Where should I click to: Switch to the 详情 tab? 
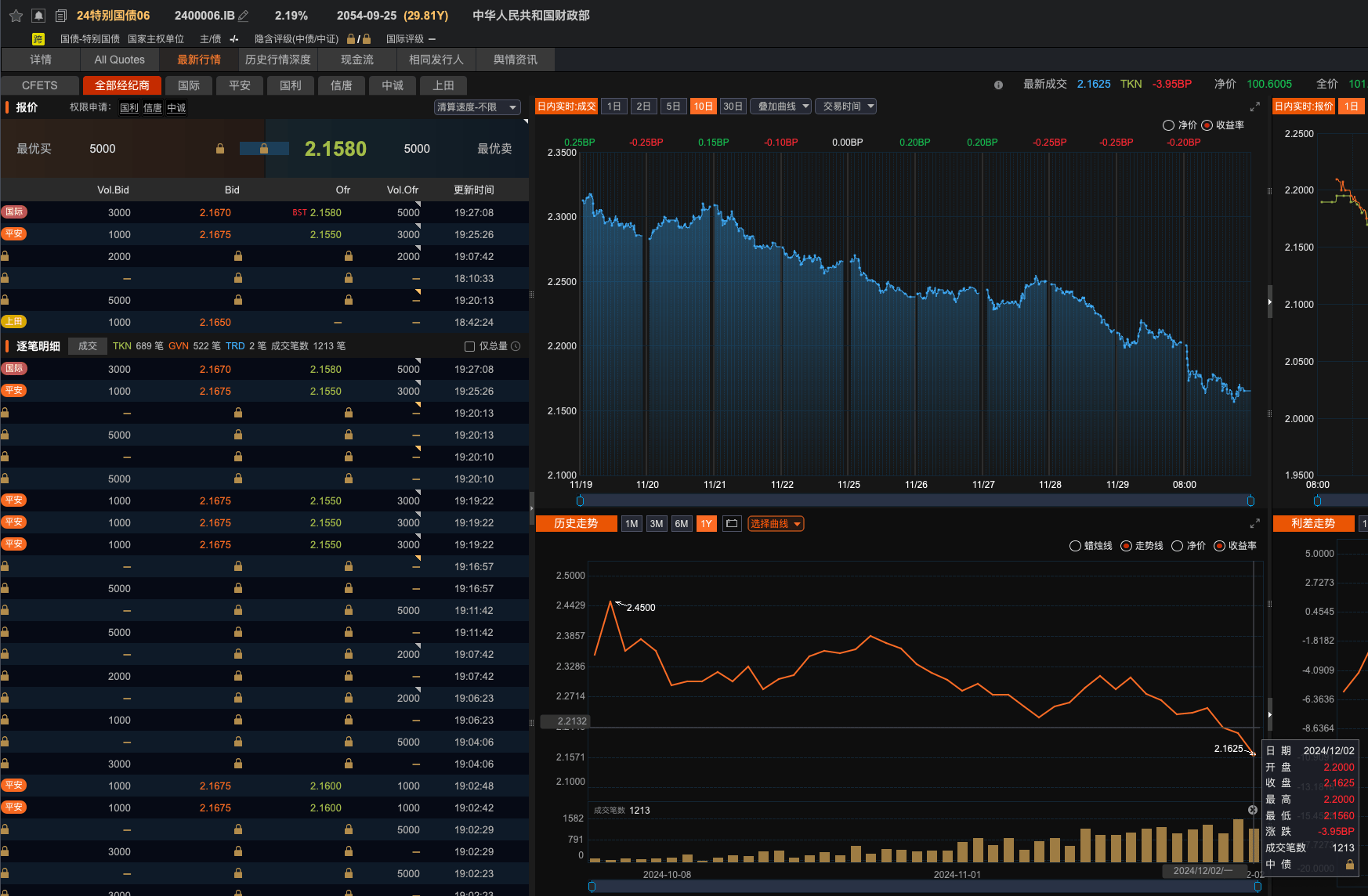point(41,60)
